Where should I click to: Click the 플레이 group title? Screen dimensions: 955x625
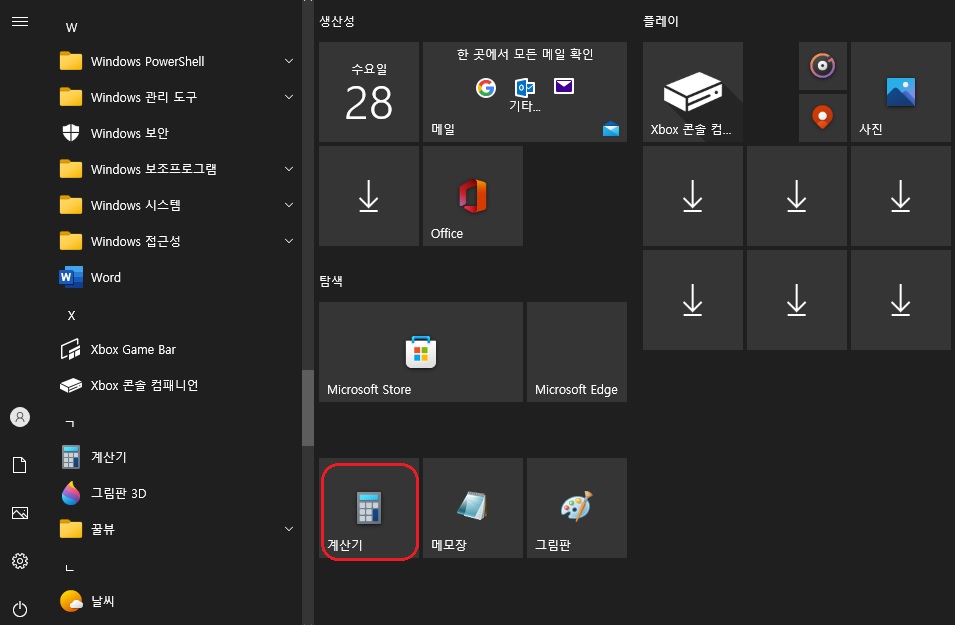point(661,21)
